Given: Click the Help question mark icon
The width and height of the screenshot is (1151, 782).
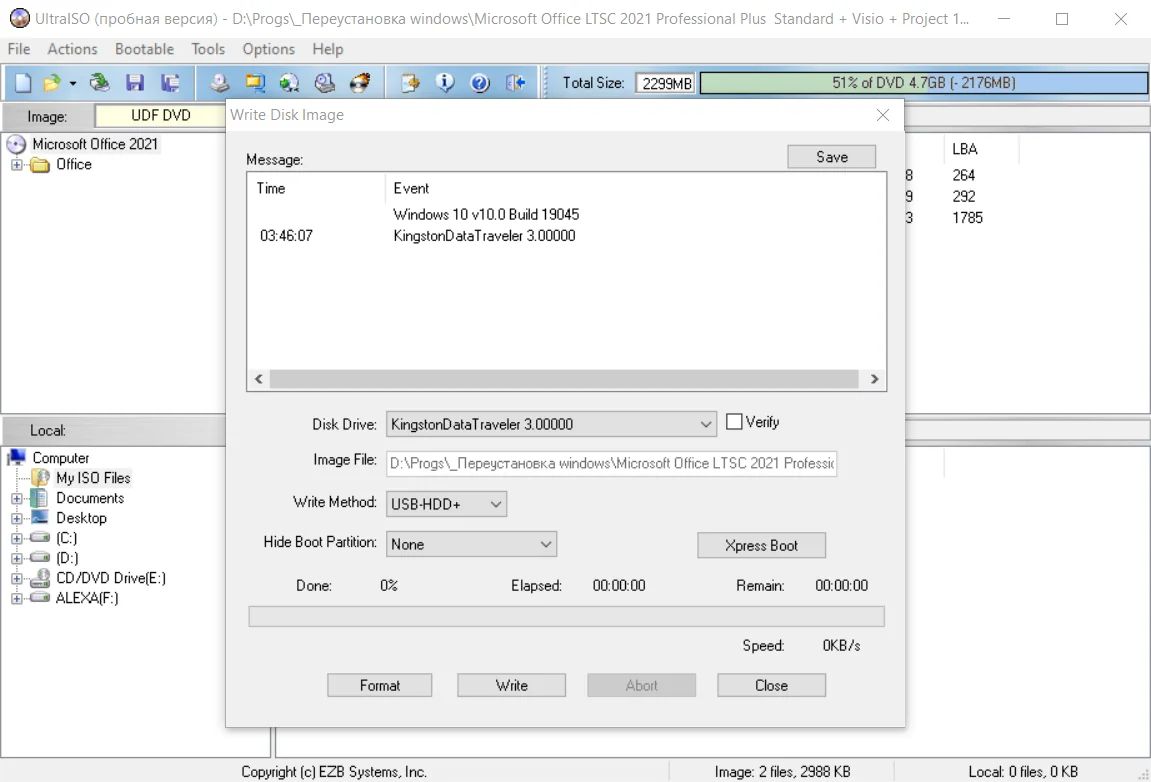Looking at the screenshot, I should point(480,82).
